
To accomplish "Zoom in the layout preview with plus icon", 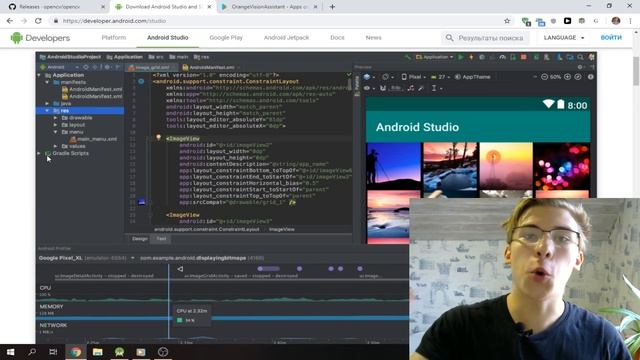I will pos(567,77).
